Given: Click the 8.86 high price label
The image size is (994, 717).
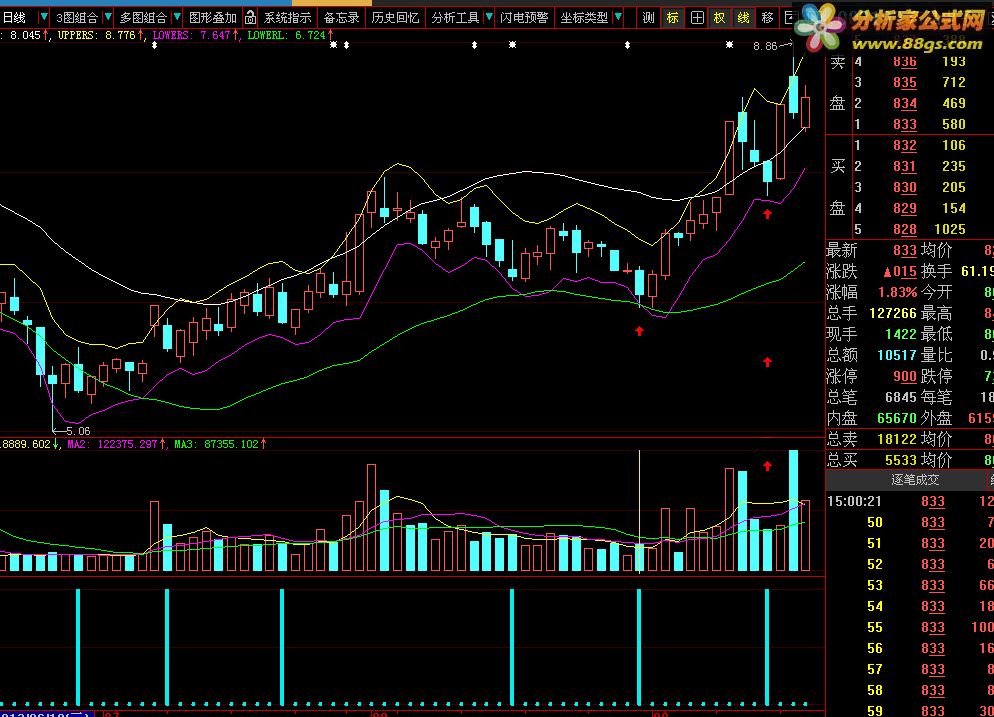Looking at the screenshot, I should click(x=765, y=46).
